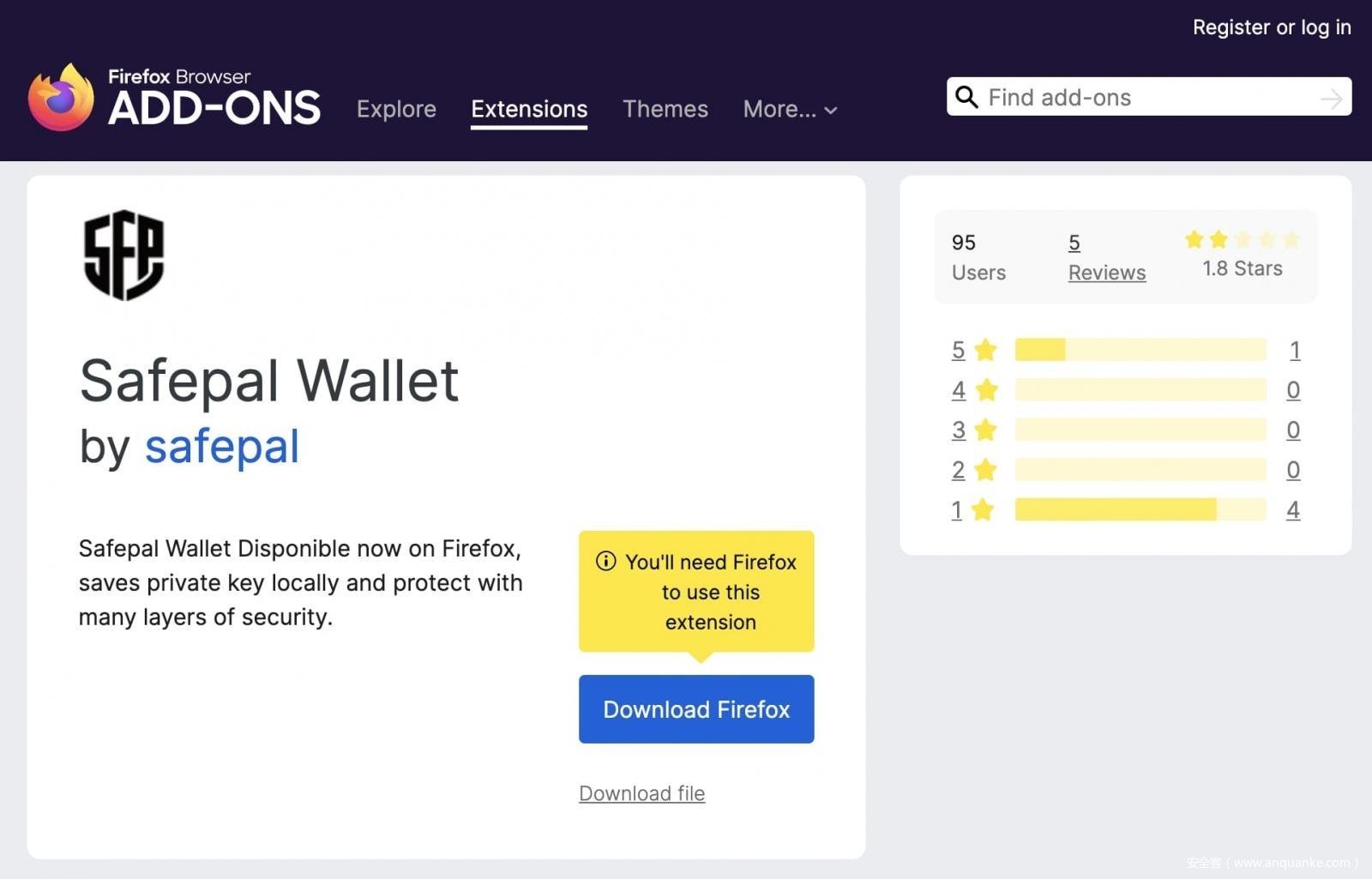This screenshot has height=879, width=1372.
Task: Click the 5-star rating bar
Action: pyautogui.click(x=1140, y=350)
